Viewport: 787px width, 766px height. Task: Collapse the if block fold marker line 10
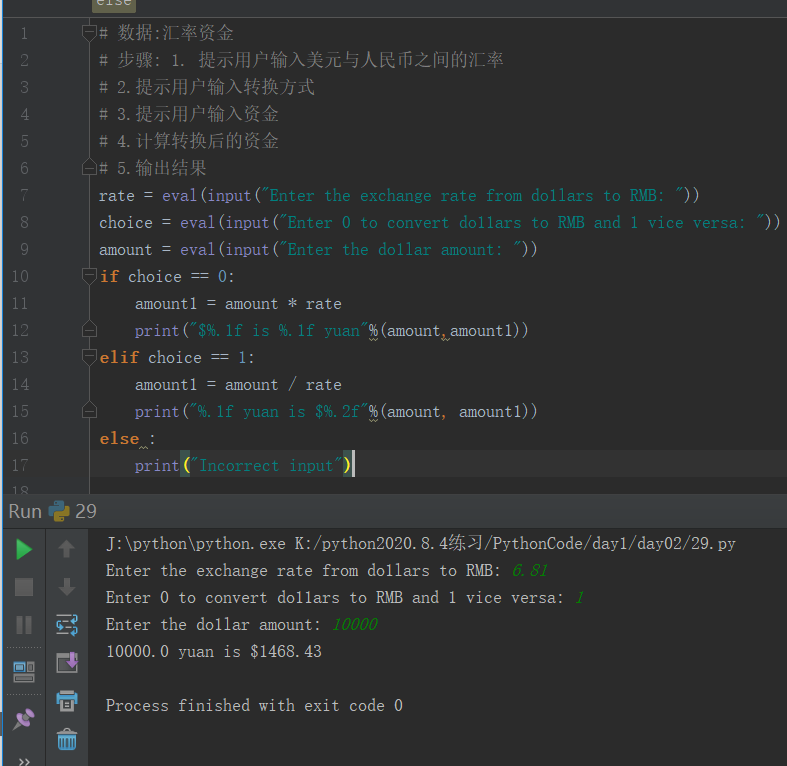pyautogui.click(x=89, y=276)
